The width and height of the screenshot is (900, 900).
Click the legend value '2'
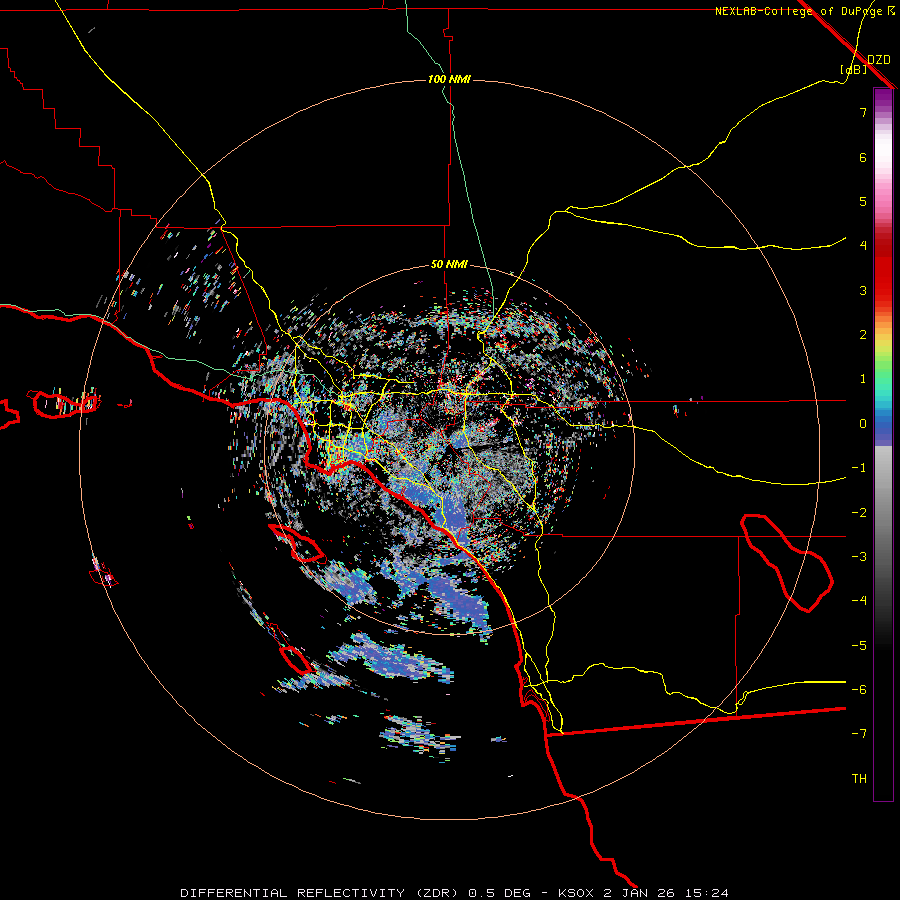click(x=863, y=335)
